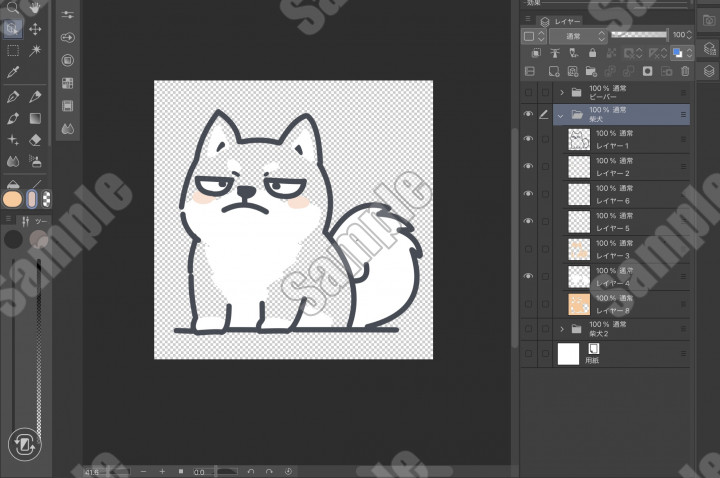This screenshot has height=478, width=720.
Task: Show the hidden レイヤー 3 layer
Action: coord(529,249)
